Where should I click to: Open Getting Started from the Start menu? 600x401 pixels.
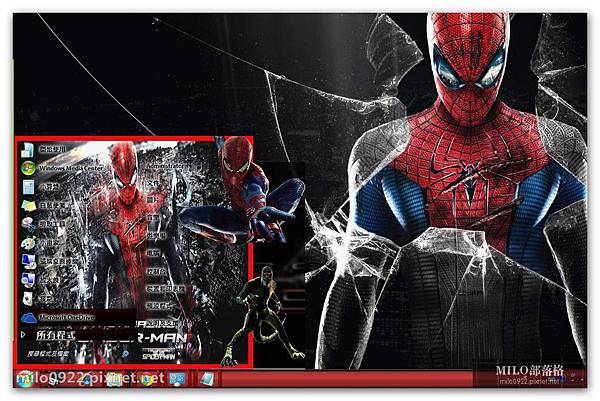click(x=44, y=149)
